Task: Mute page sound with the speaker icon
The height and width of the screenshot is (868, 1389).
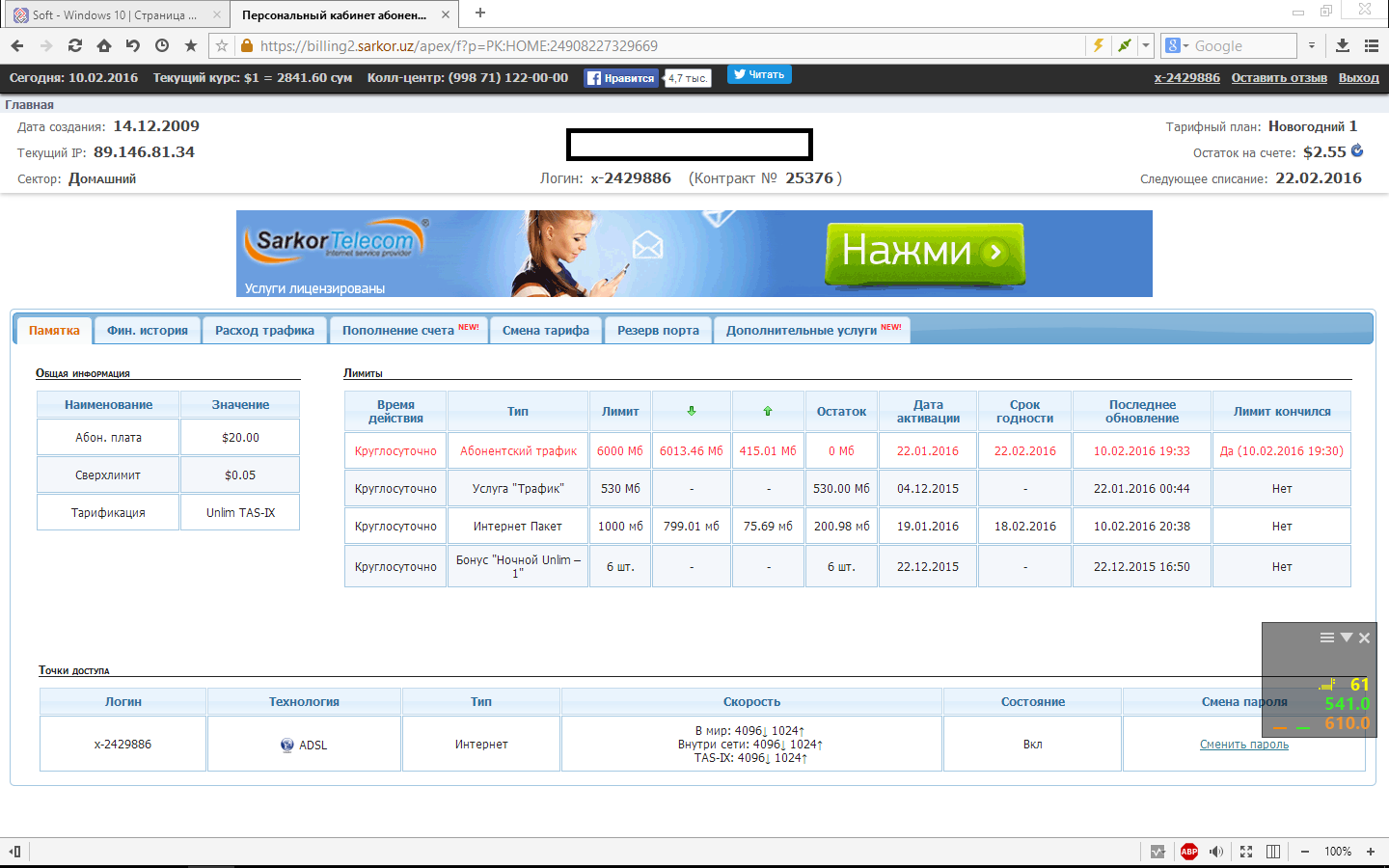Action: click(x=1216, y=852)
